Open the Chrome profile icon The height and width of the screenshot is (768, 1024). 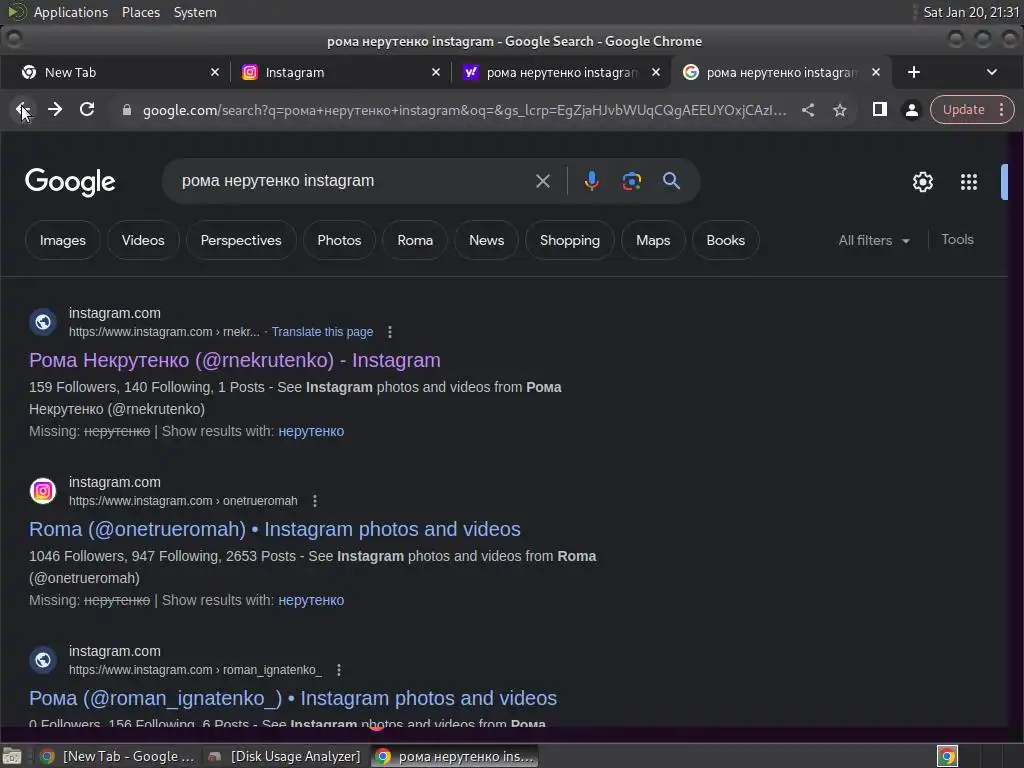click(912, 110)
